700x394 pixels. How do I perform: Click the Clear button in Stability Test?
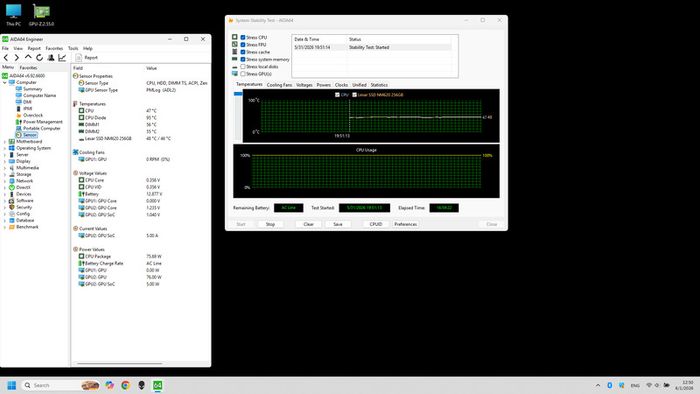coord(308,224)
